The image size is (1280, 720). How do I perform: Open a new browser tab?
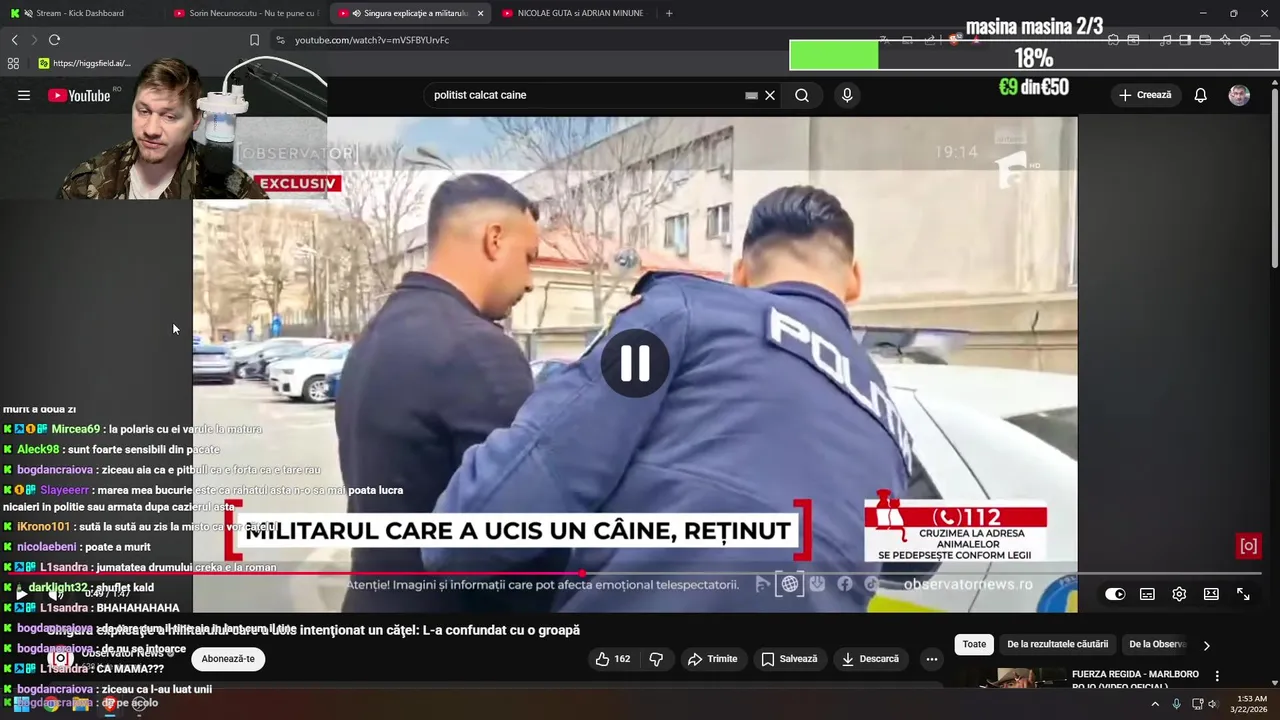(x=669, y=13)
